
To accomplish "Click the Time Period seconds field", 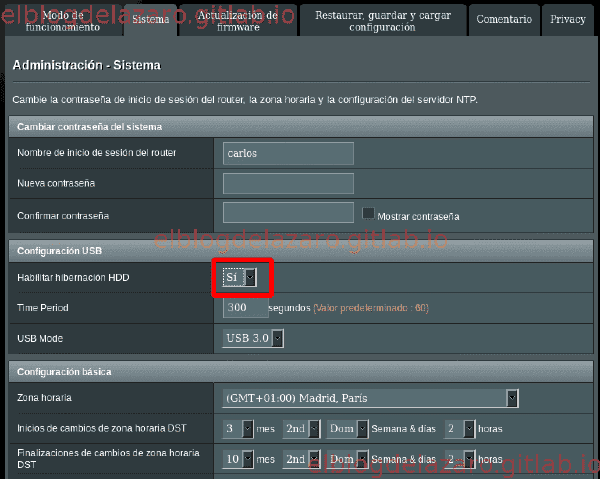I will [x=245, y=308].
